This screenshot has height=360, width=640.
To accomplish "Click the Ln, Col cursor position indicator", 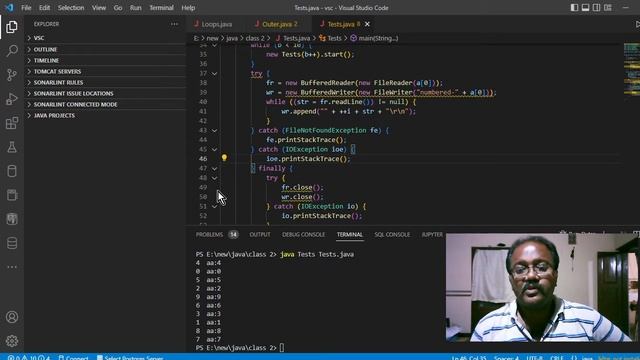I will pos(469,358).
